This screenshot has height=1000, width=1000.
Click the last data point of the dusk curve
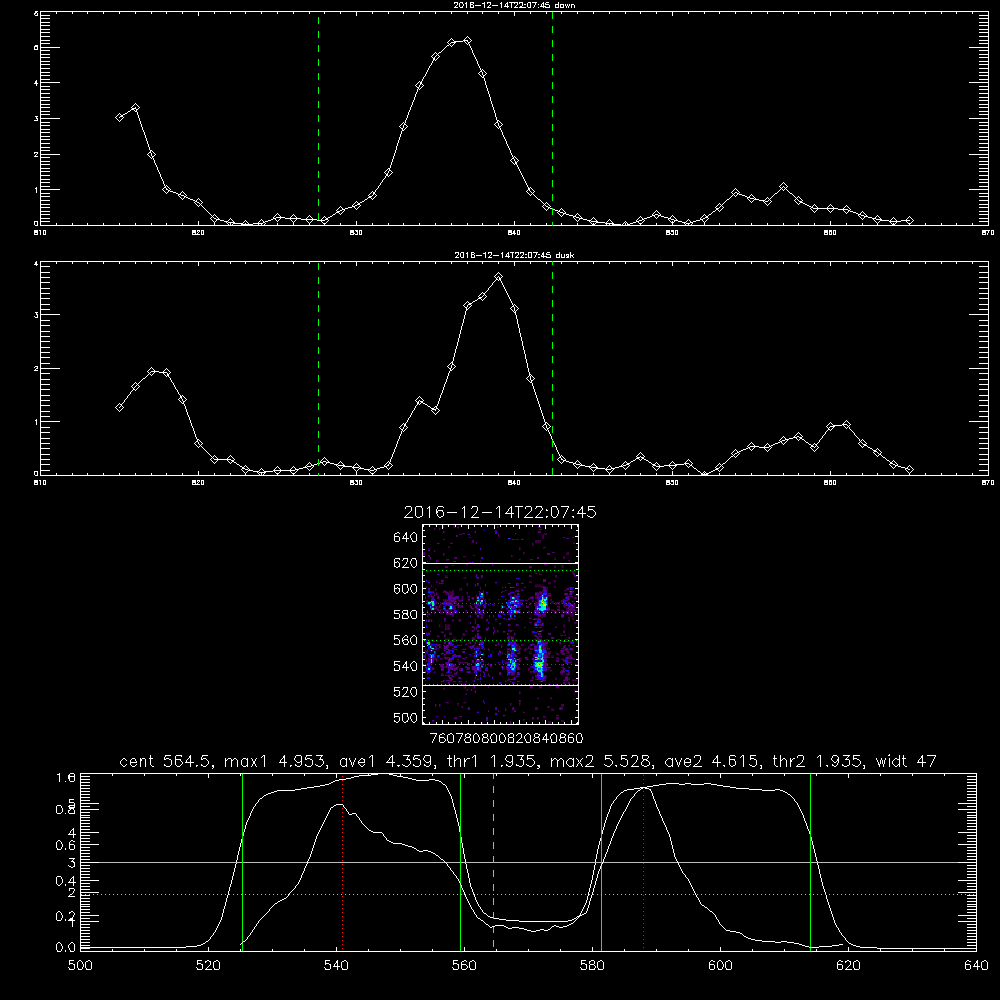pyautogui.click(x=909, y=469)
